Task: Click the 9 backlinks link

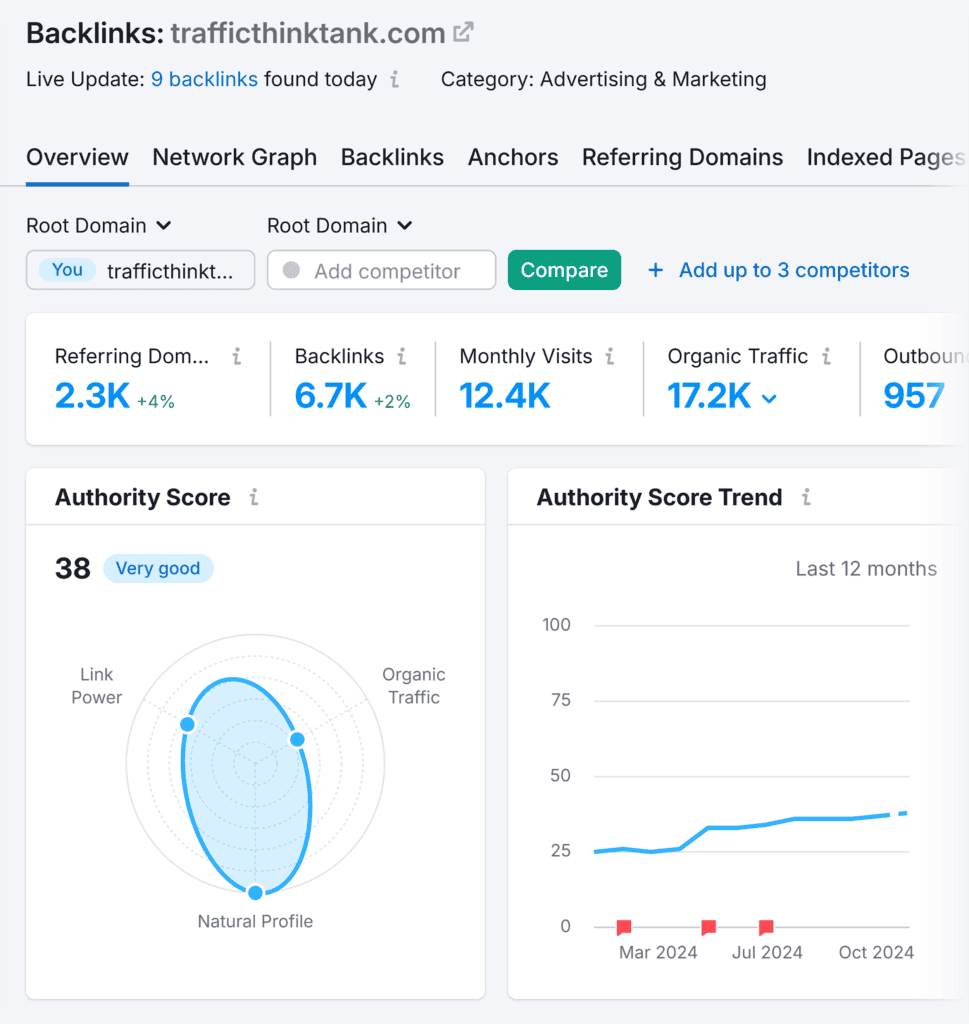Action: 204,80
